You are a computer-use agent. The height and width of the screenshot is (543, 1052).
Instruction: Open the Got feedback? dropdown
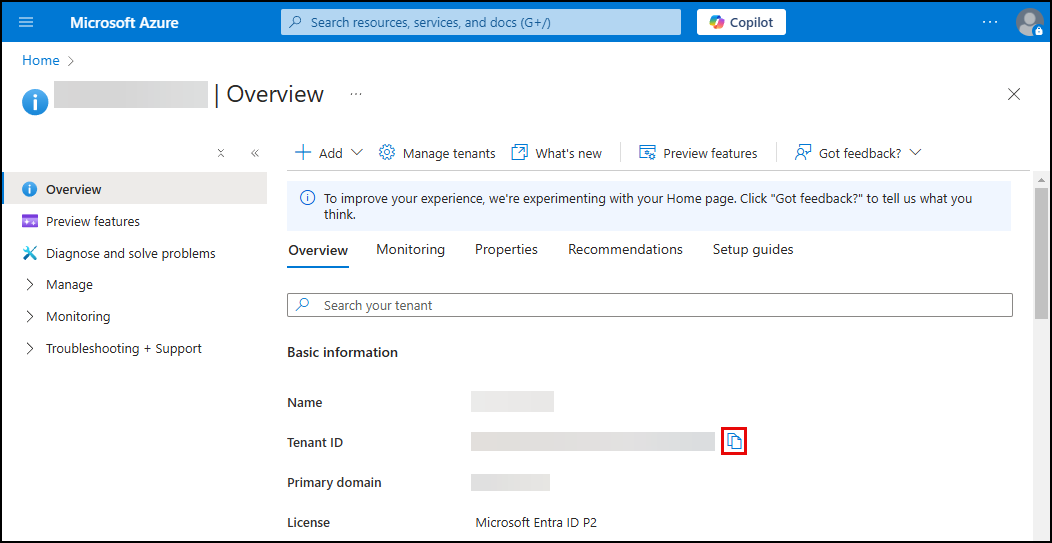[x=858, y=153]
